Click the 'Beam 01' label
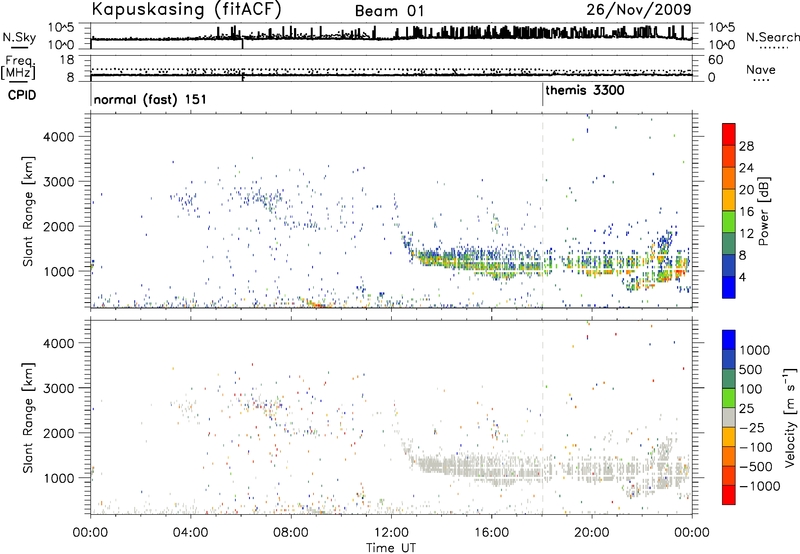 (389, 11)
